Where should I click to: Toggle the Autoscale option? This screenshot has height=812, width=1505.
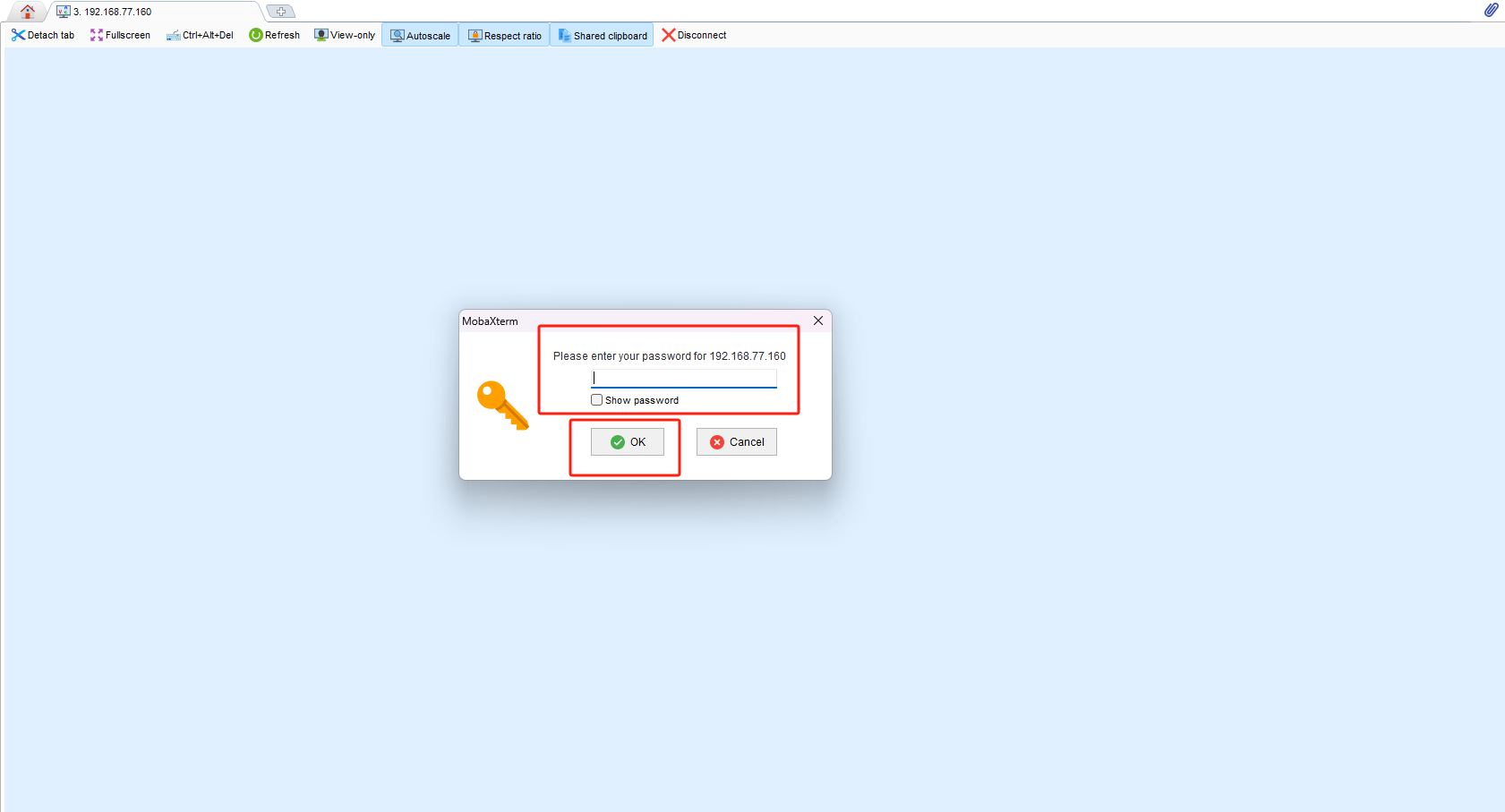[420, 36]
